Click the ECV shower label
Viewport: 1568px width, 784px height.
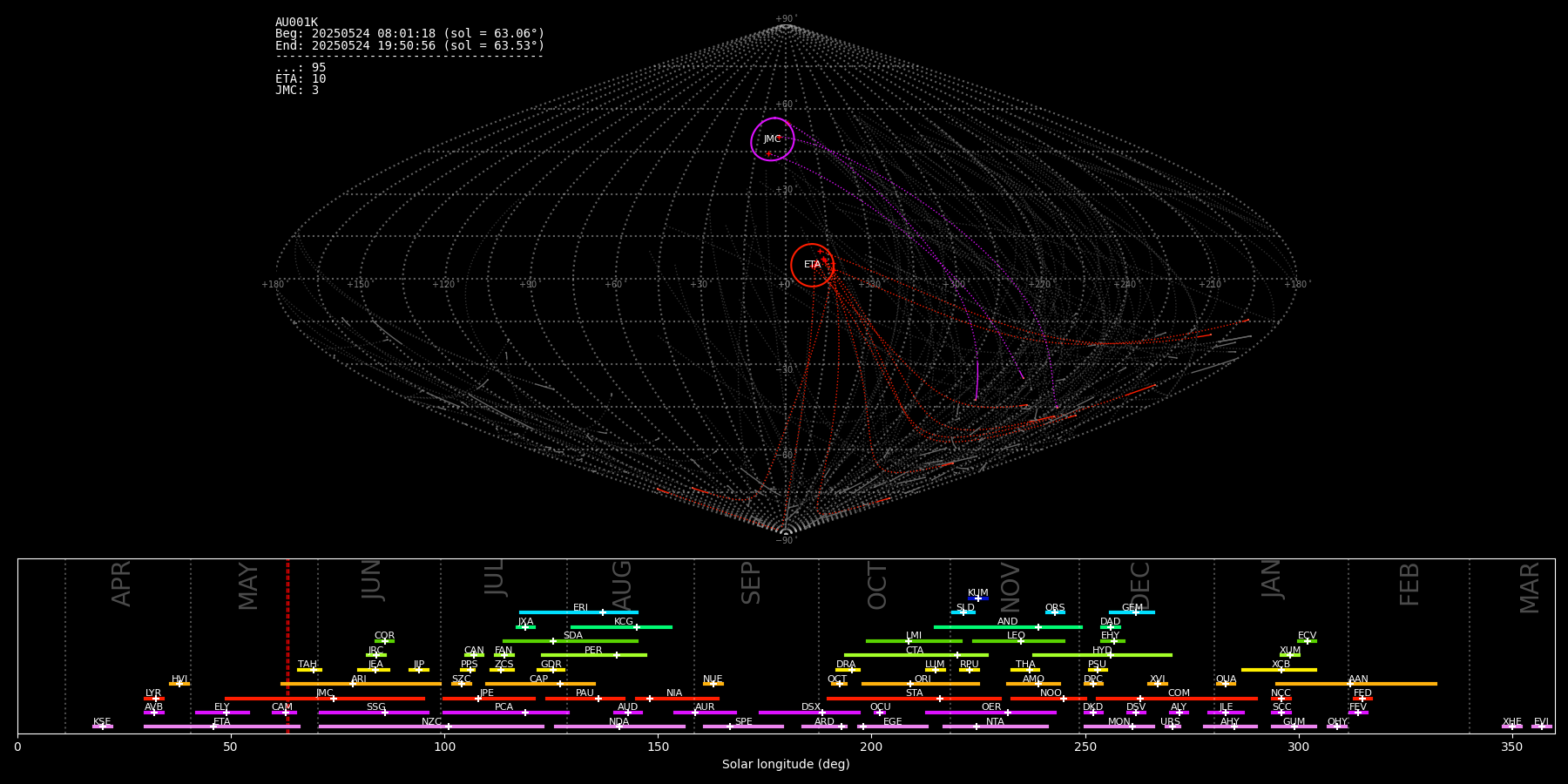(x=1307, y=636)
